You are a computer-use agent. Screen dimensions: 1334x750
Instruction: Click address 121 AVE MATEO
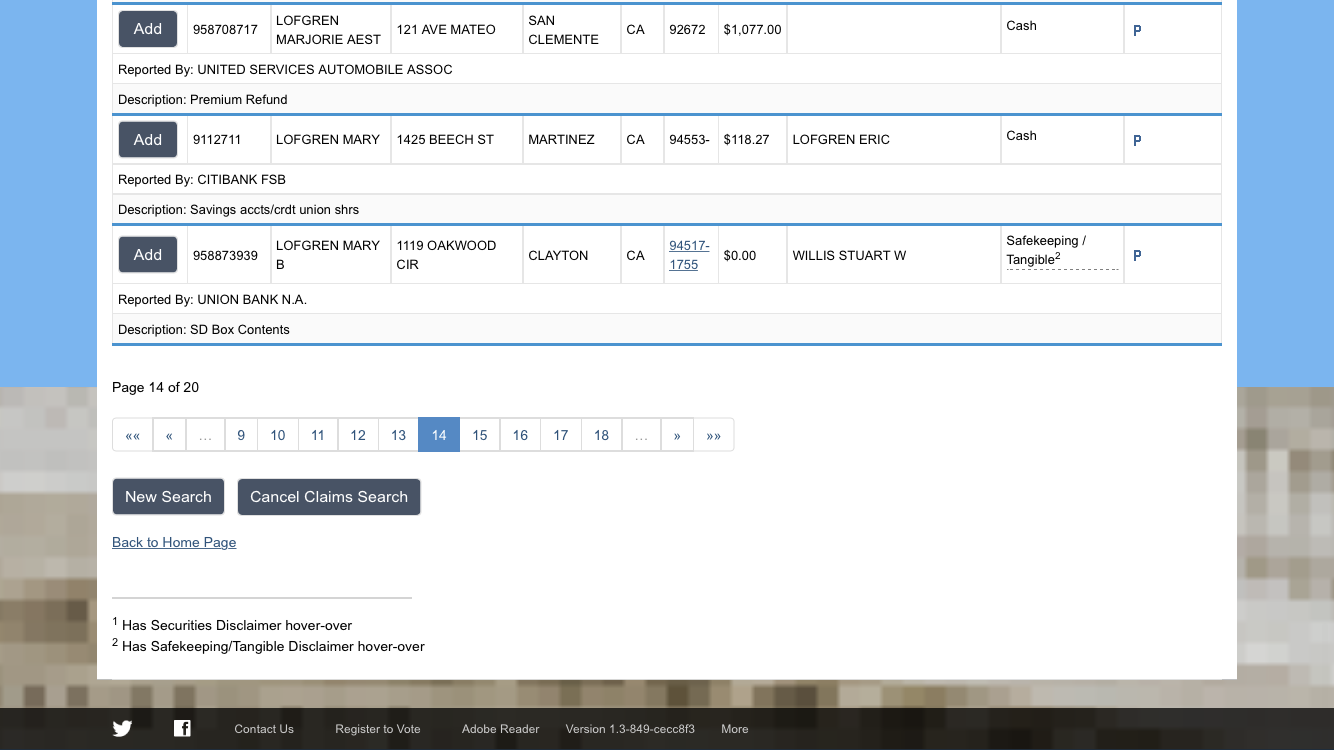click(x=446, y=30)
